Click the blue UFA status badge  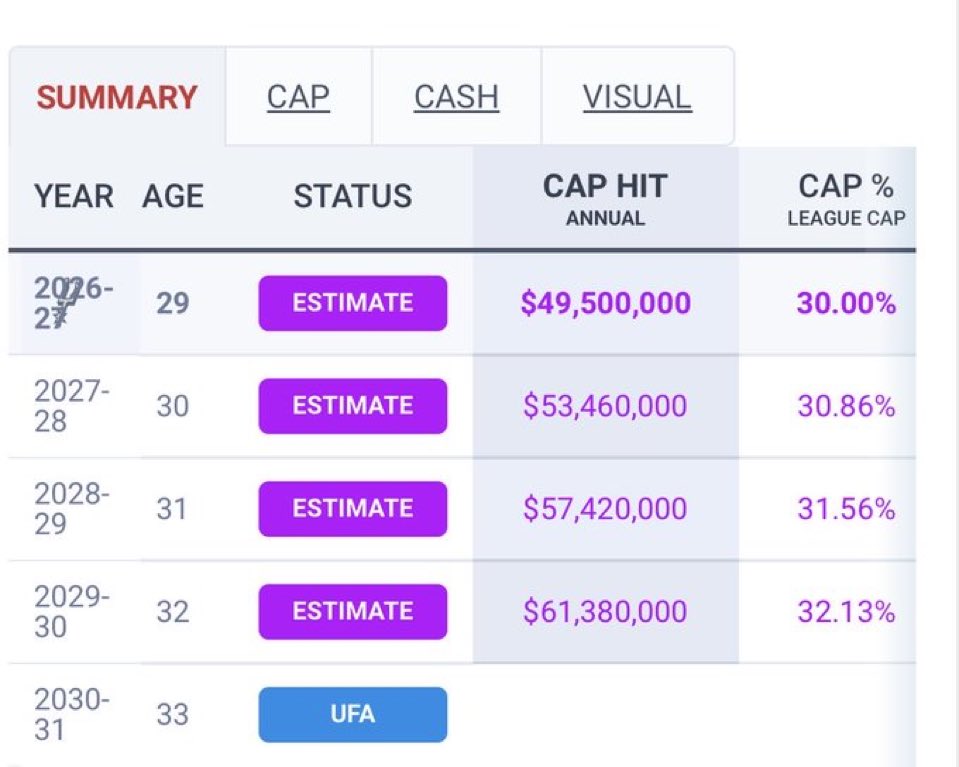tap(353, 714)
